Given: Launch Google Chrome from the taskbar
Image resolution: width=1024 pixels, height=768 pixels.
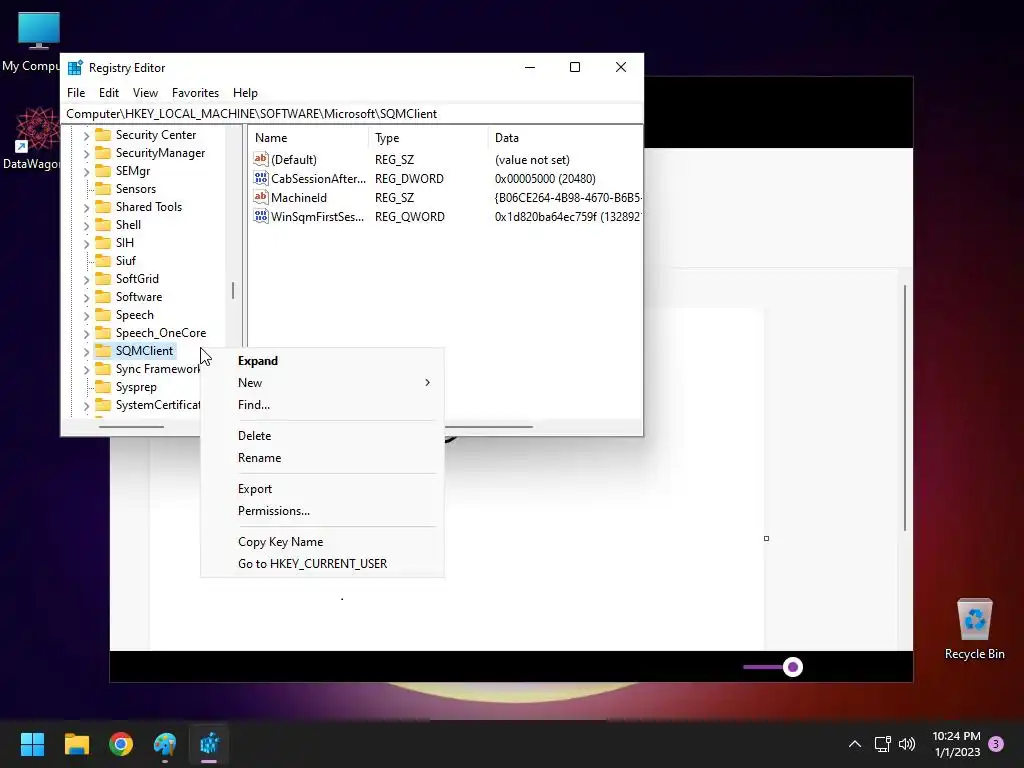Looking at the screenshot, I should 121,744.
